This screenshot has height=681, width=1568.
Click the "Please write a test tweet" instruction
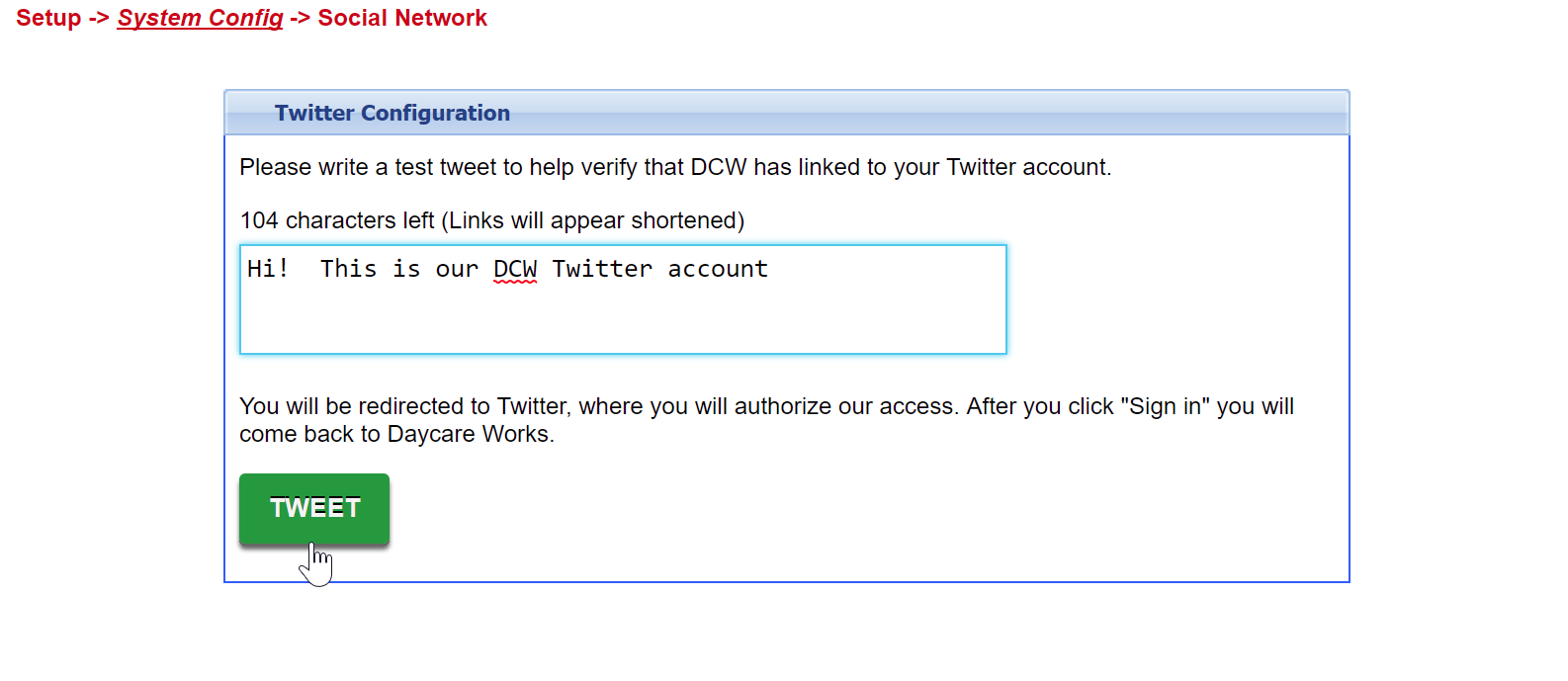674,167
